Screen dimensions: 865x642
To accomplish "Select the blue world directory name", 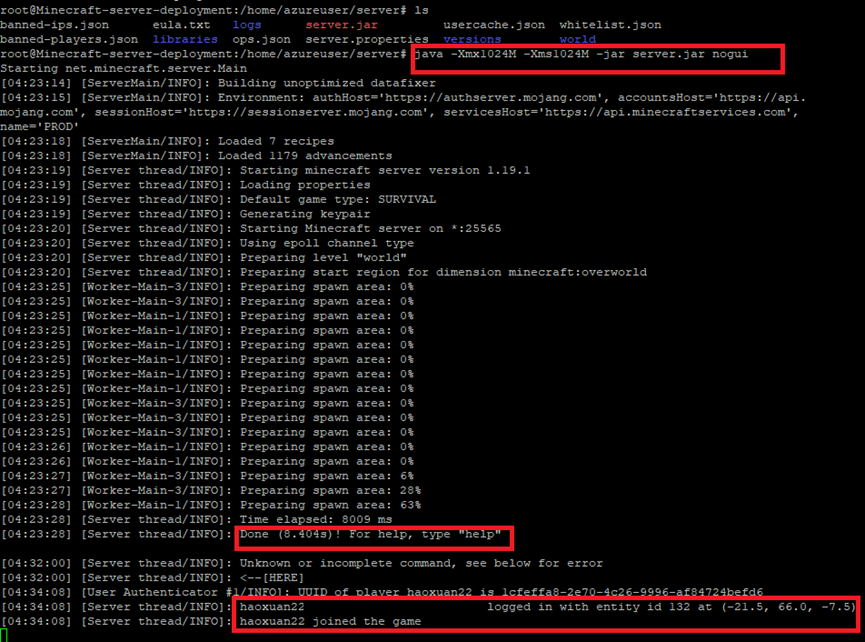I will click(578, 39).
